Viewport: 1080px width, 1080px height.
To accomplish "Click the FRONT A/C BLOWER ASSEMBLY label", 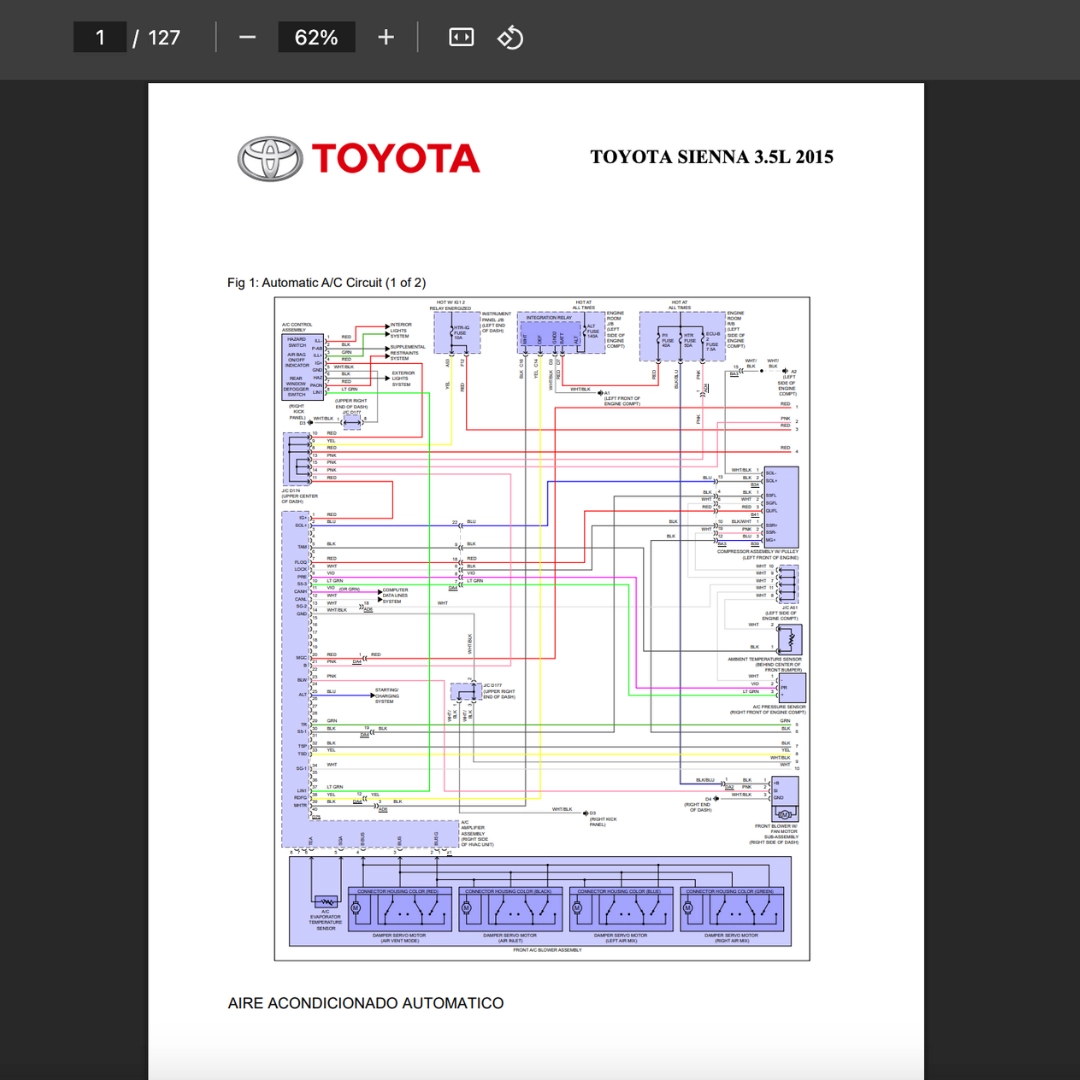I will point(548,950).
